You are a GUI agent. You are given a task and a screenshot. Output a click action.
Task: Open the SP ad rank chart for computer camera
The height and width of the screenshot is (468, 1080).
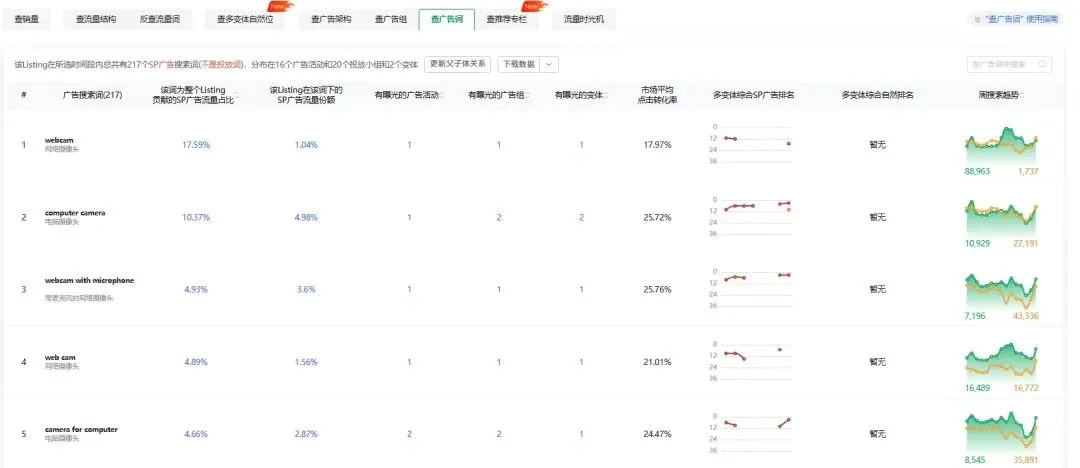[751, 216]
